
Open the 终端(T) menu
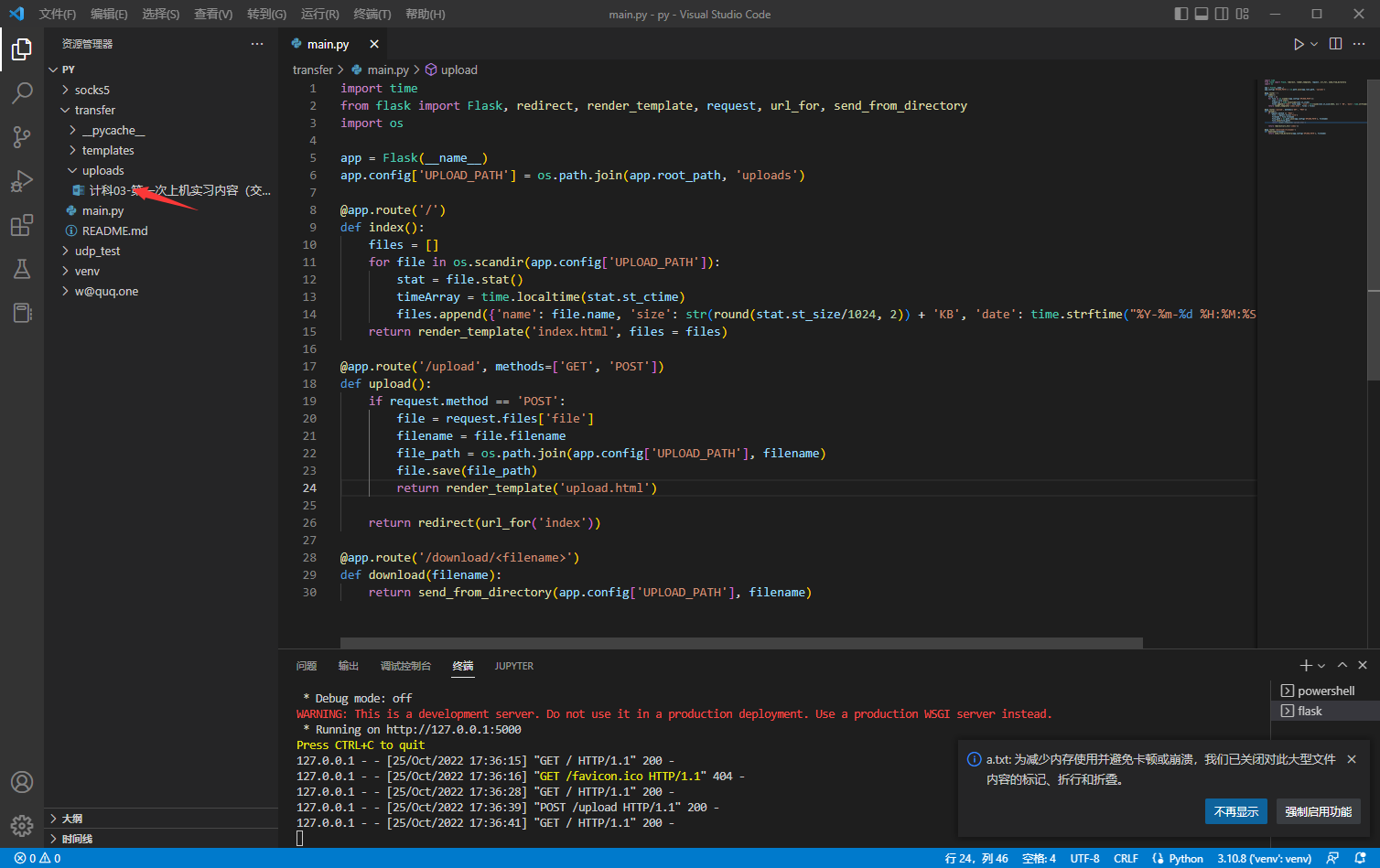[x=372, y=14]
